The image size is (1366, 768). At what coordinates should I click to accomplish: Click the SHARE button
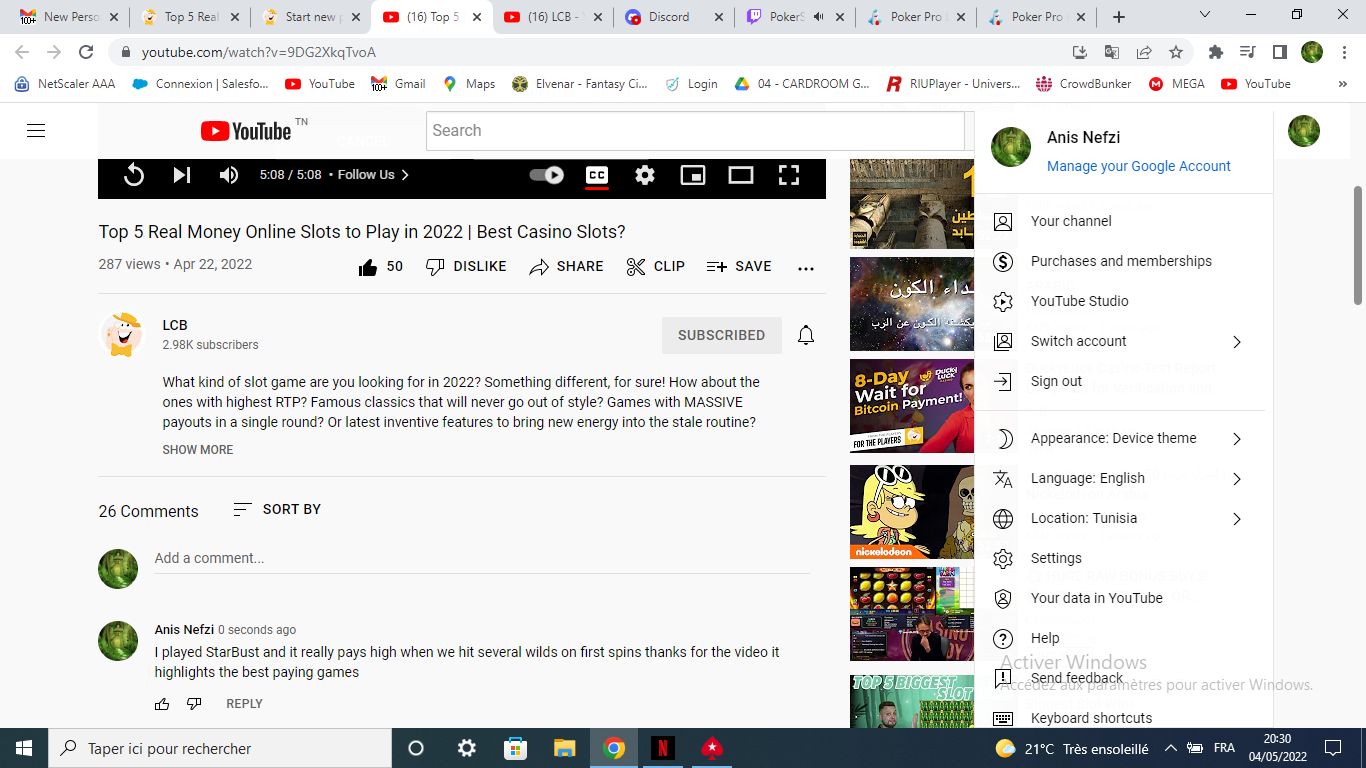coord(566,267)
